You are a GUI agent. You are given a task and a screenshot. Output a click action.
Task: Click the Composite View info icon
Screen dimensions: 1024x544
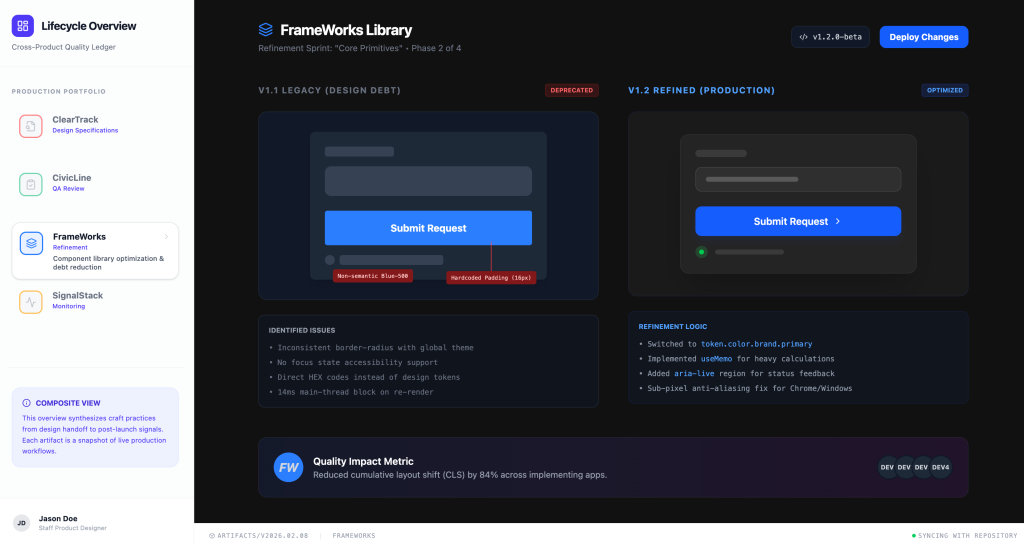pos(27,402)
